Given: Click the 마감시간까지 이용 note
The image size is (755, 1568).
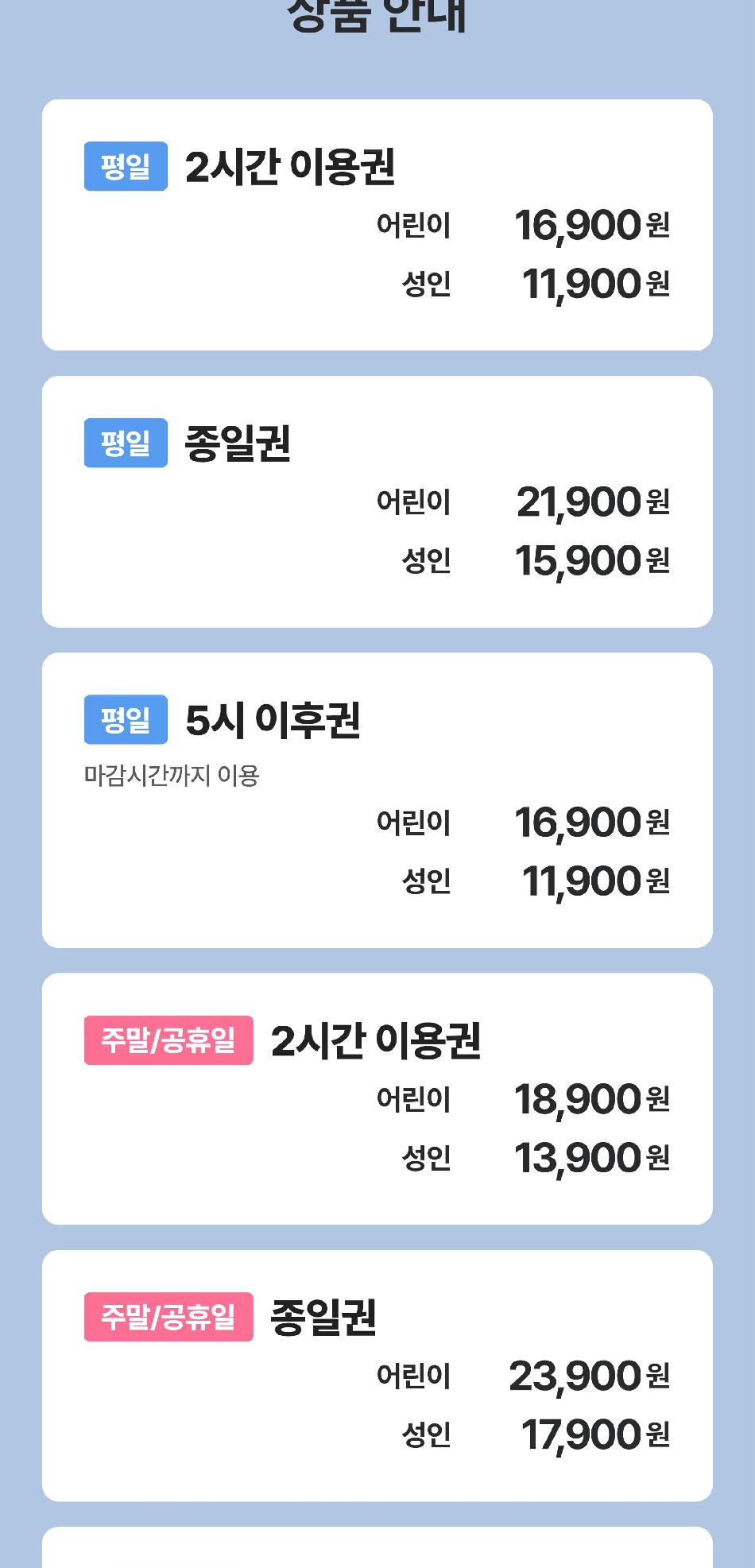Looking at the screenshot, I should pos(172,775).
